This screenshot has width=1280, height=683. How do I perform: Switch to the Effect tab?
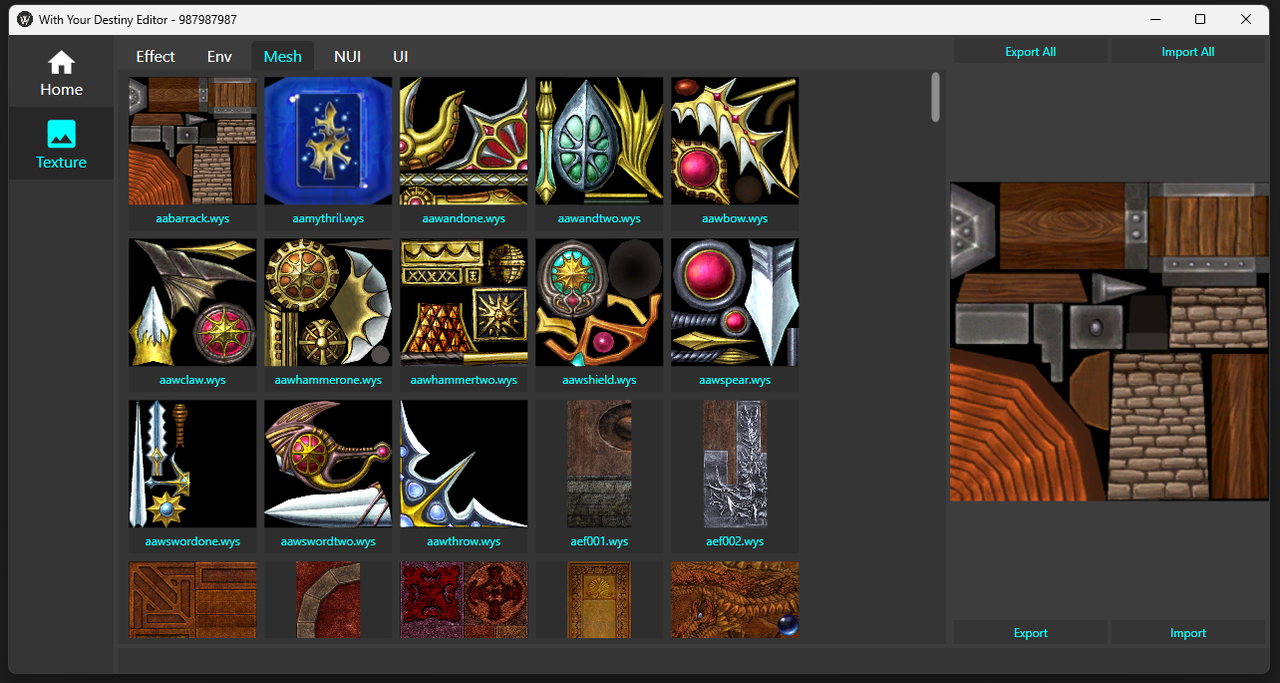pos(155,56)
